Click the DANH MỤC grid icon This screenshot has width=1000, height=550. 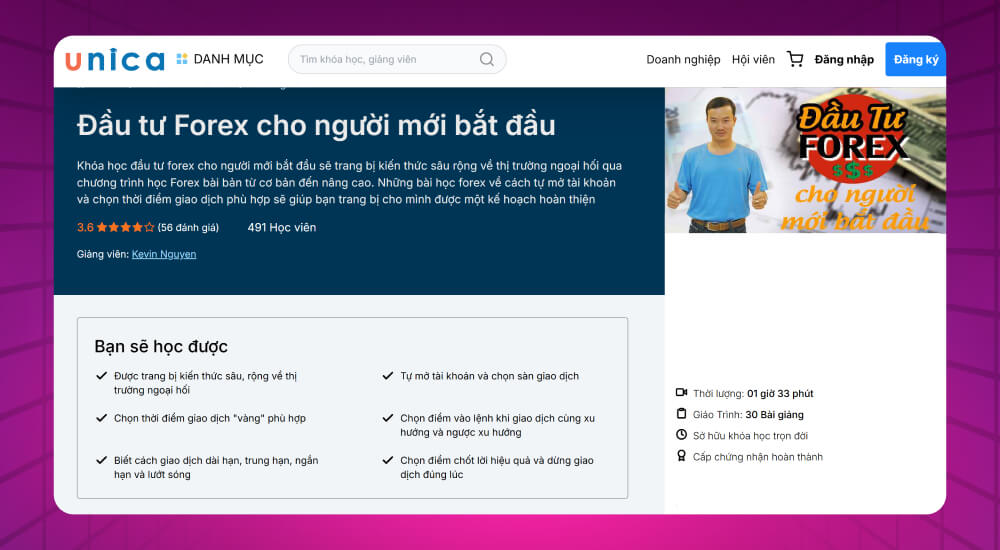click(182, 59)
